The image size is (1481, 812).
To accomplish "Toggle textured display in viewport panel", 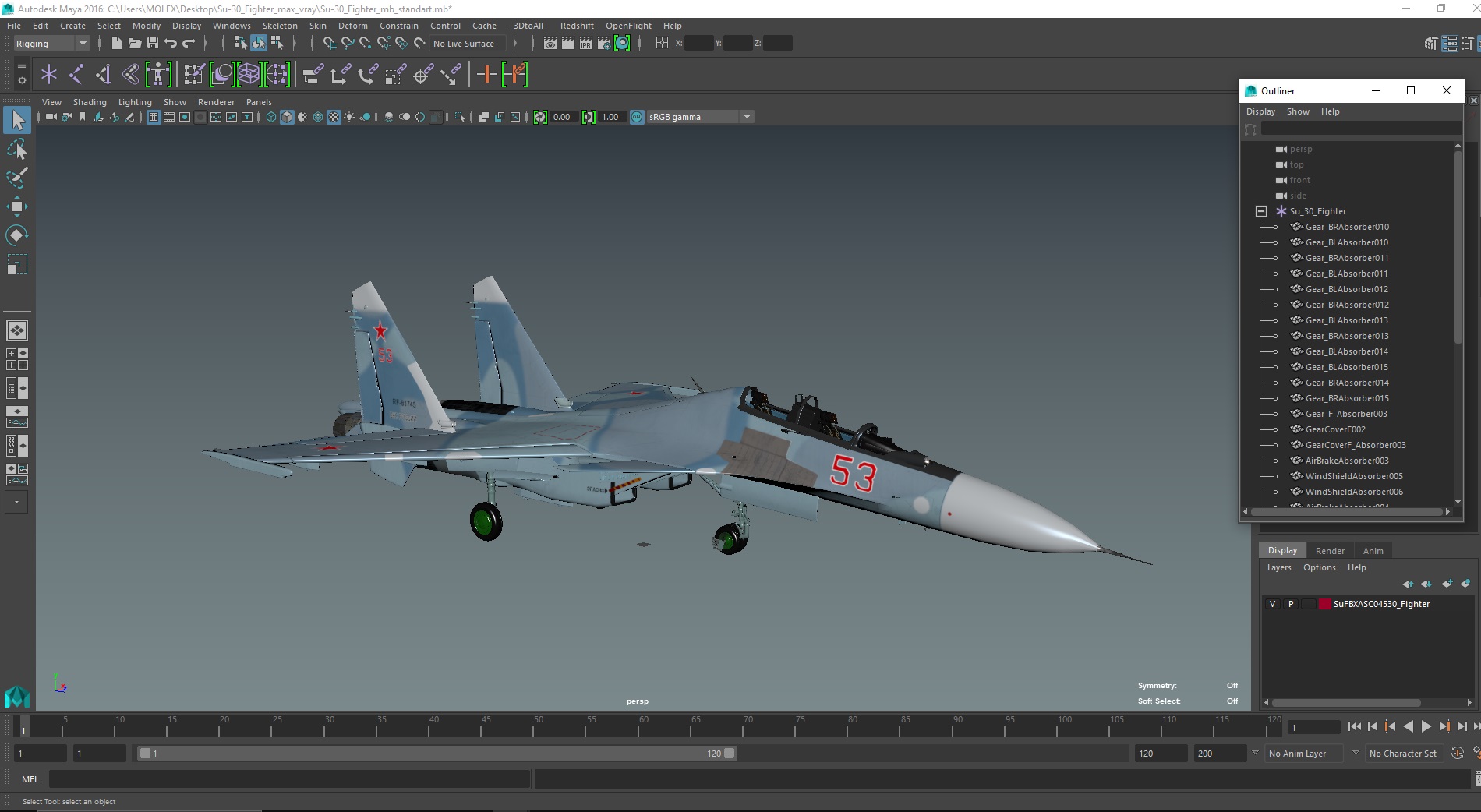I will tap(334, 117).
